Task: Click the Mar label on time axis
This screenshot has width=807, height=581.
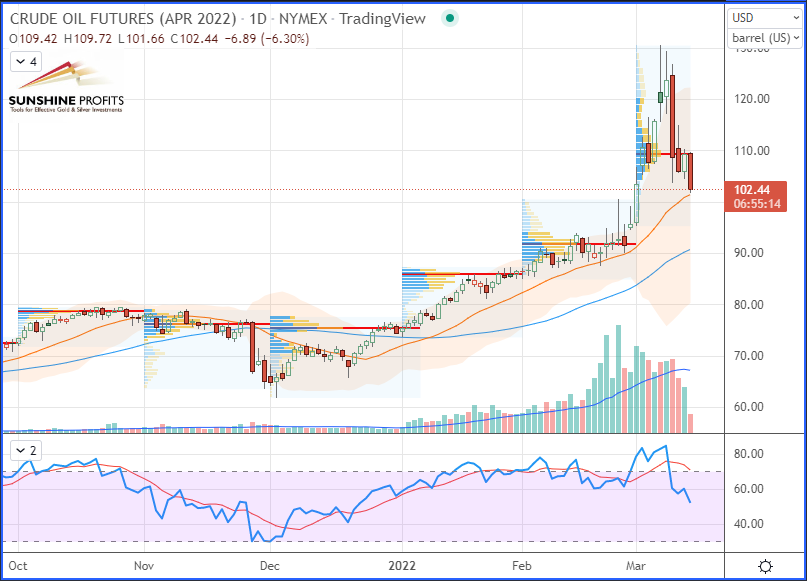Action: tap(636, 566)
